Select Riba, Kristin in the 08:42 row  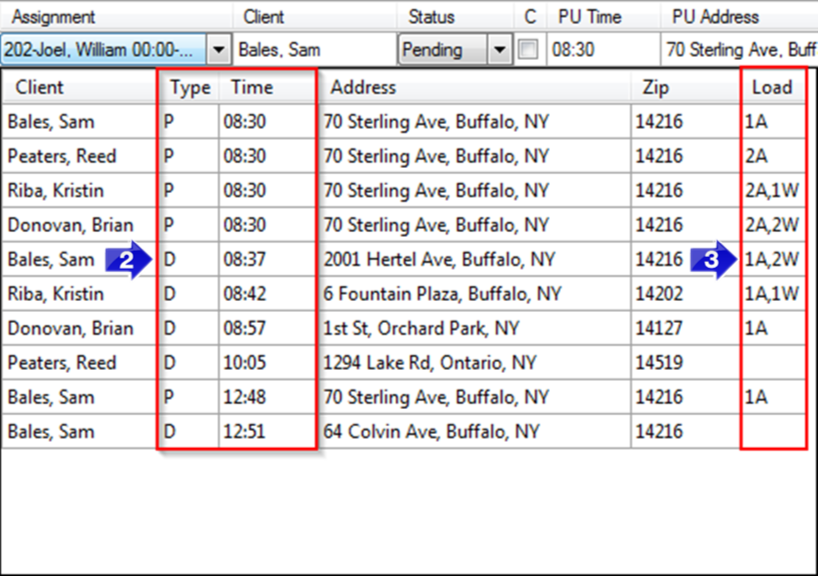pyautogui.click(x=55, y=294)
